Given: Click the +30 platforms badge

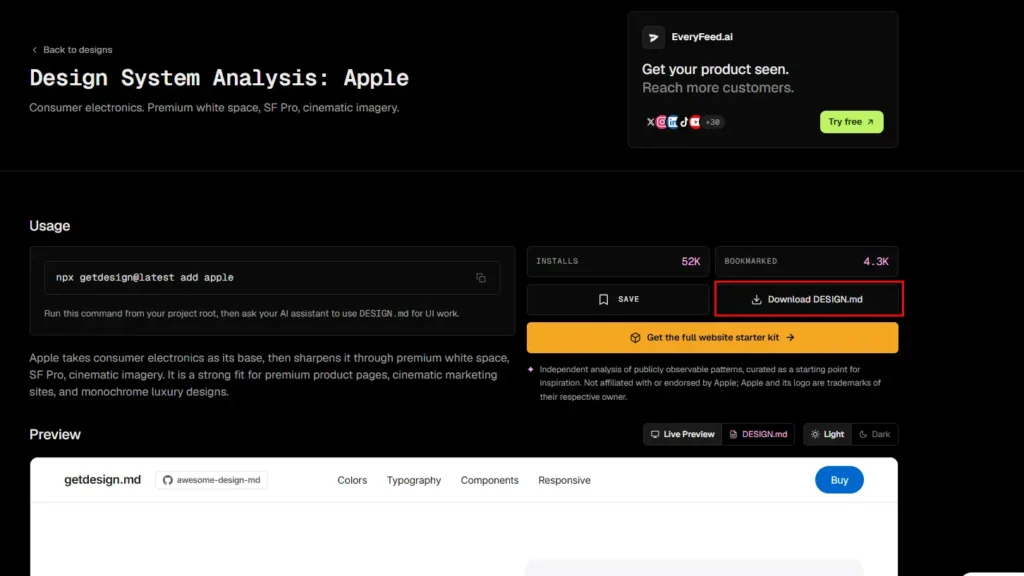Looking at the screenshot, I should 712,122.
